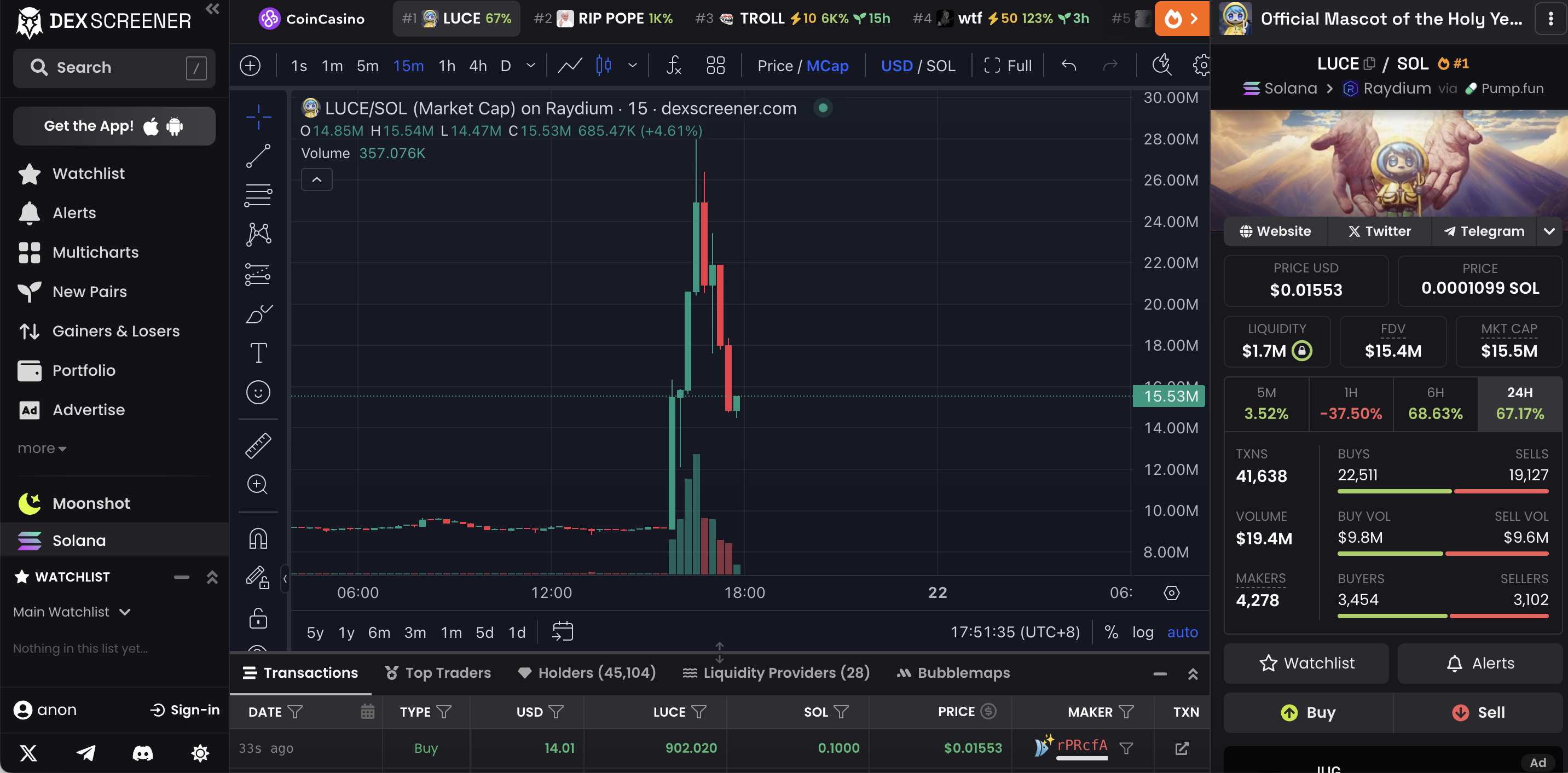This screenshot has width=1568, height=773.
Task: Switch chart to Price view
Action: (x=775, y=66)
